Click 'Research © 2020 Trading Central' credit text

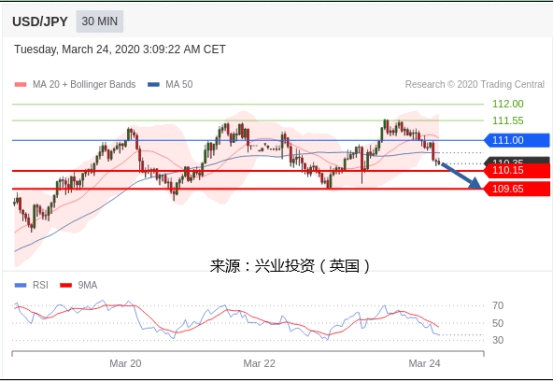pos(475,84)
